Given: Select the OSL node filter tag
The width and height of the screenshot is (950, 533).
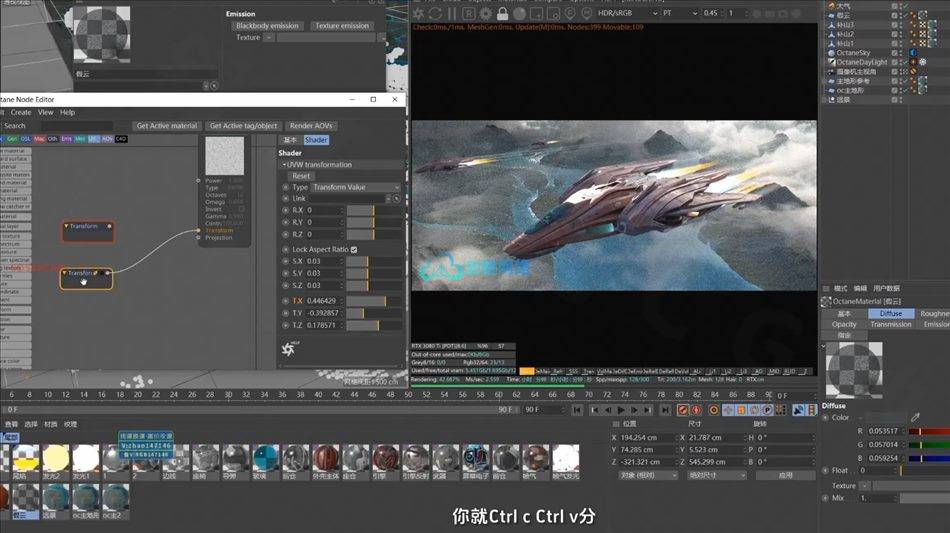Looking at the screenshot, I should pos(25,139).
